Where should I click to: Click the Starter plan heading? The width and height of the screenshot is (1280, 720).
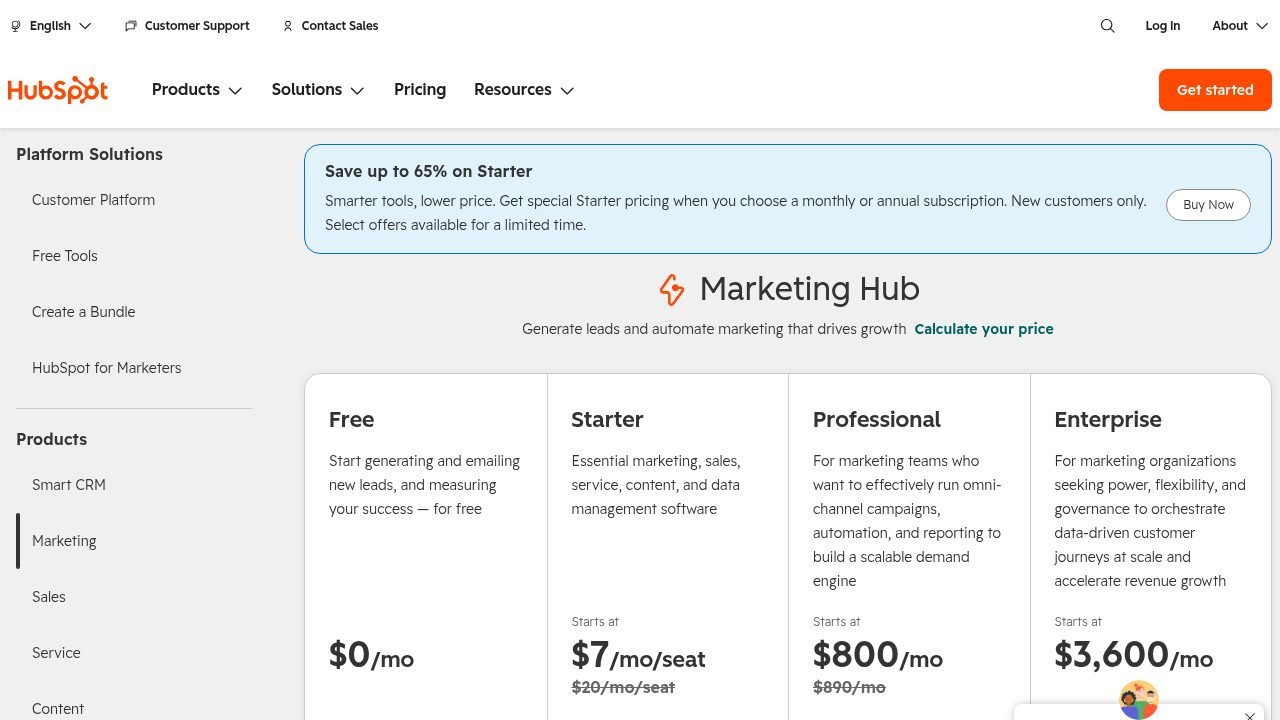[607, 420]
